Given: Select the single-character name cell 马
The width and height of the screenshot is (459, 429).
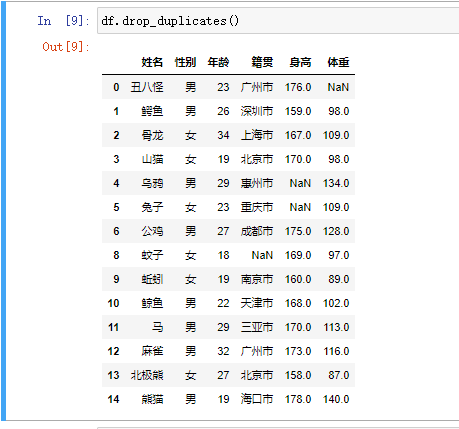Looking at the screenshot, I should [158, 327].
